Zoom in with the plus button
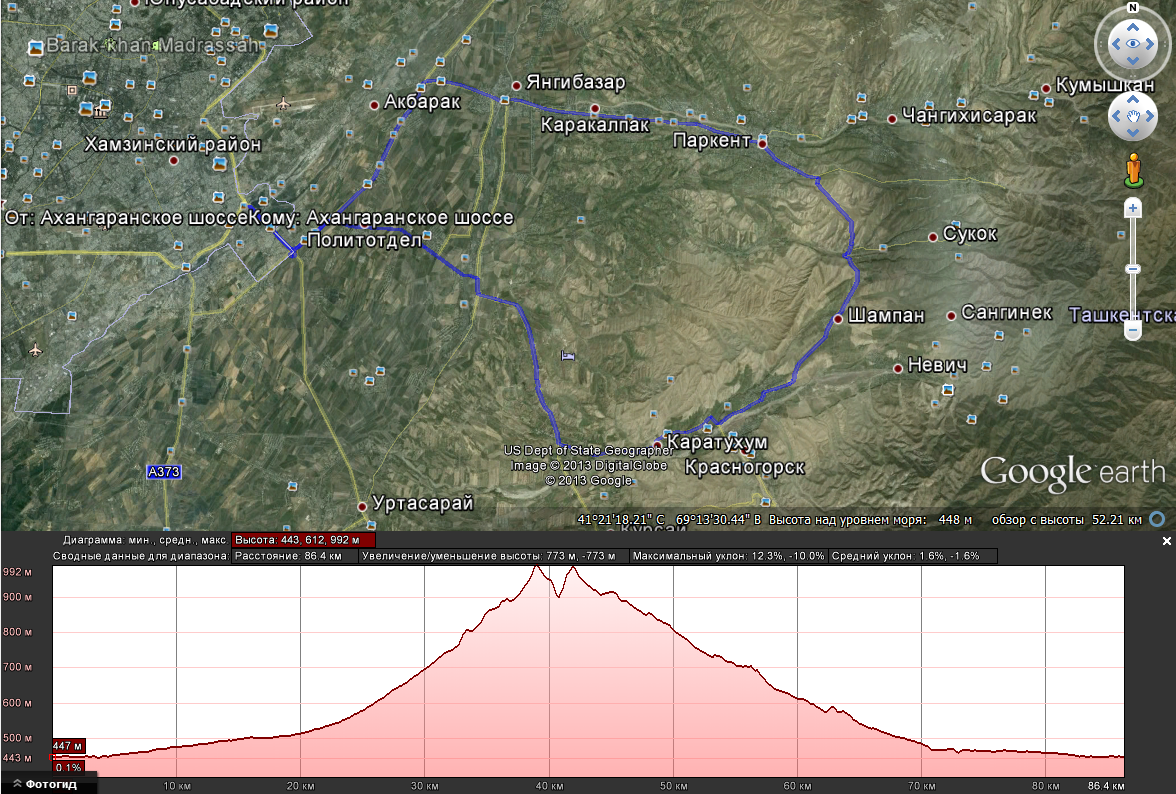The image size is (1176, 794). click(x=1133, y=208)
